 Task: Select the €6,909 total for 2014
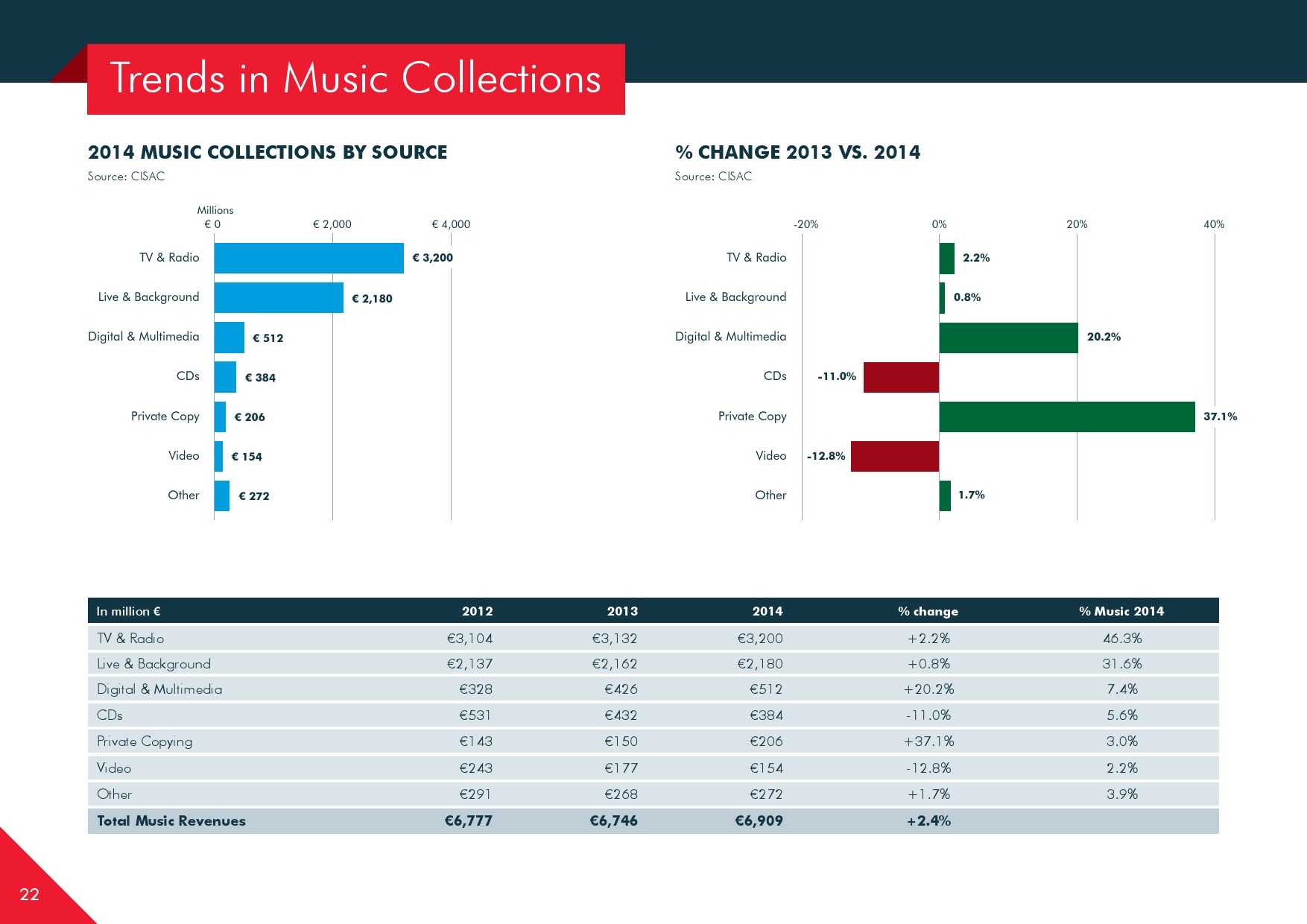point(759,820)
